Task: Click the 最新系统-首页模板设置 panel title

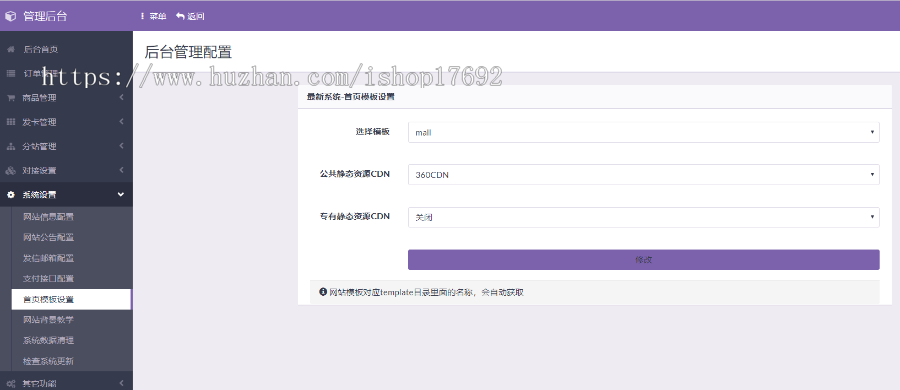Action: tap(351, 97)
